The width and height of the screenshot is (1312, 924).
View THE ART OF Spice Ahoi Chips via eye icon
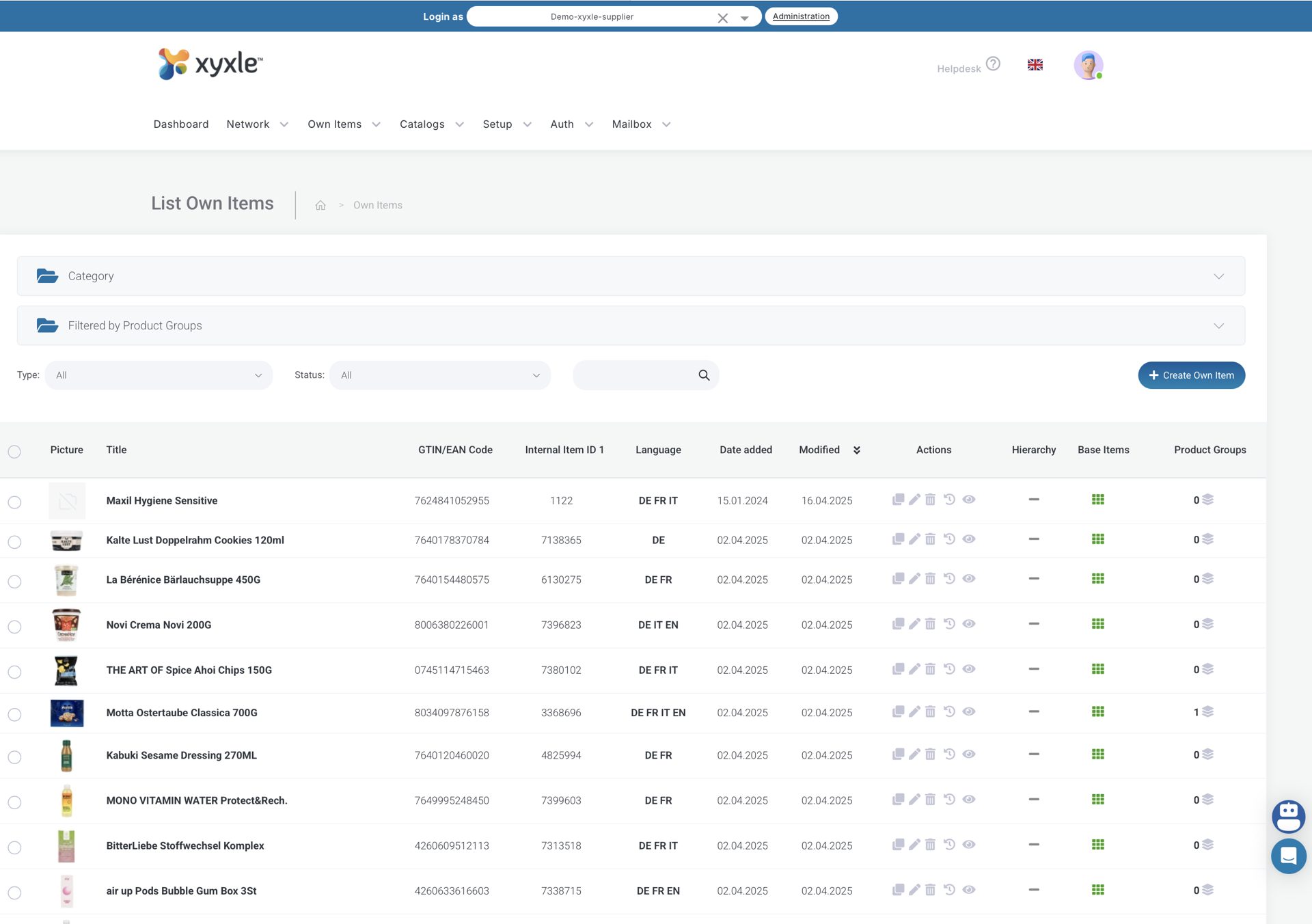pyautogui.click(x=968, y=669)
